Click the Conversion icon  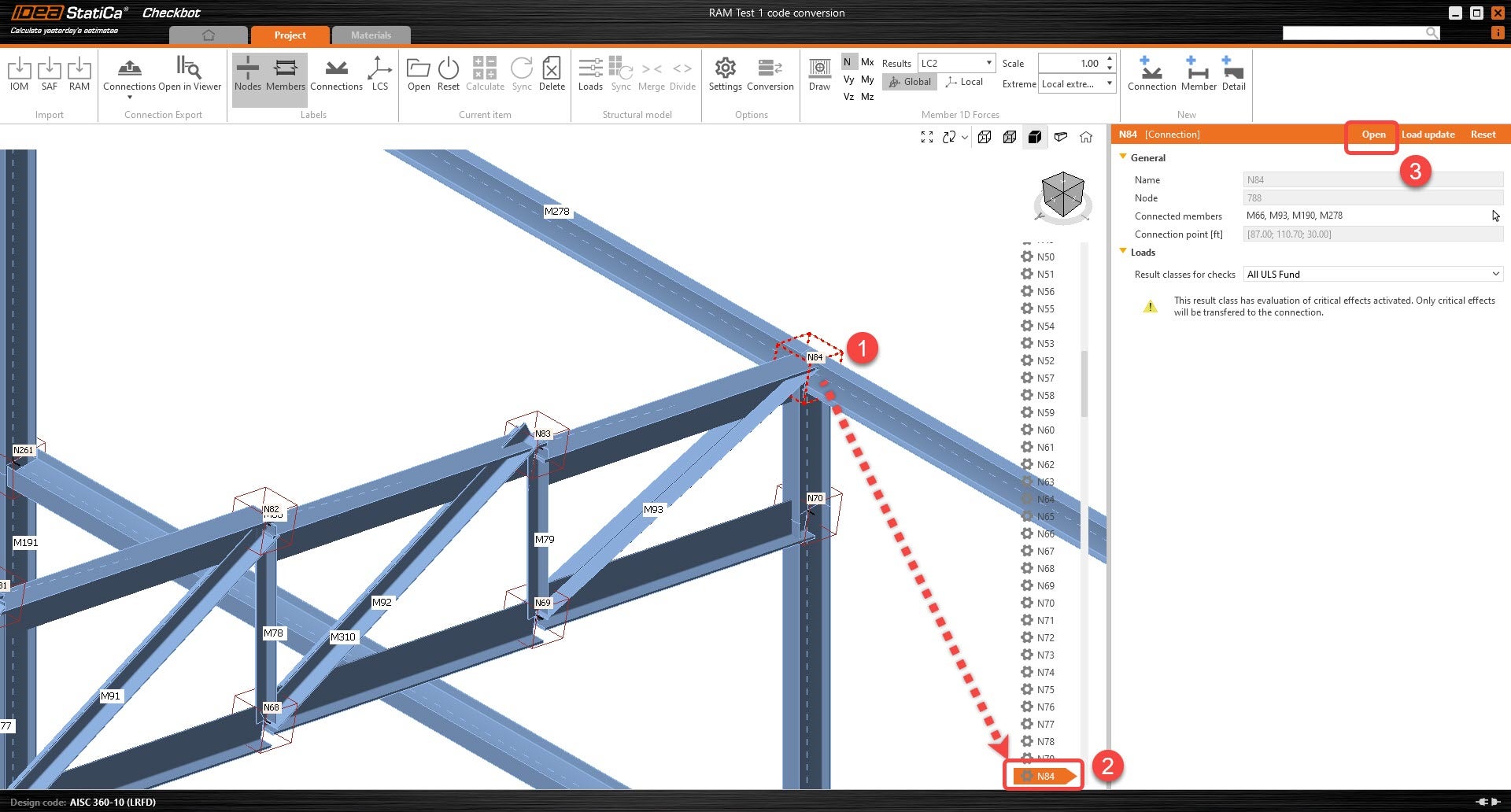pyautogui.click(x=770, y=75)
